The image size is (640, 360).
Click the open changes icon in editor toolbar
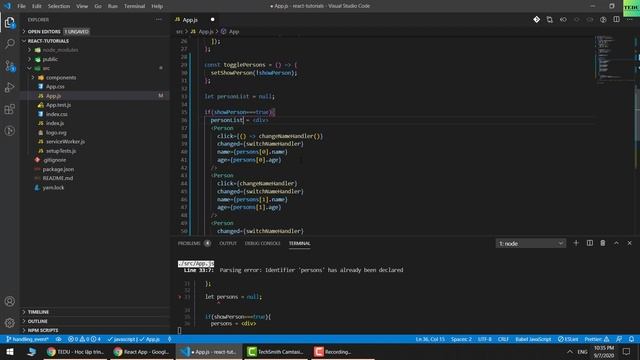(550, 19)
